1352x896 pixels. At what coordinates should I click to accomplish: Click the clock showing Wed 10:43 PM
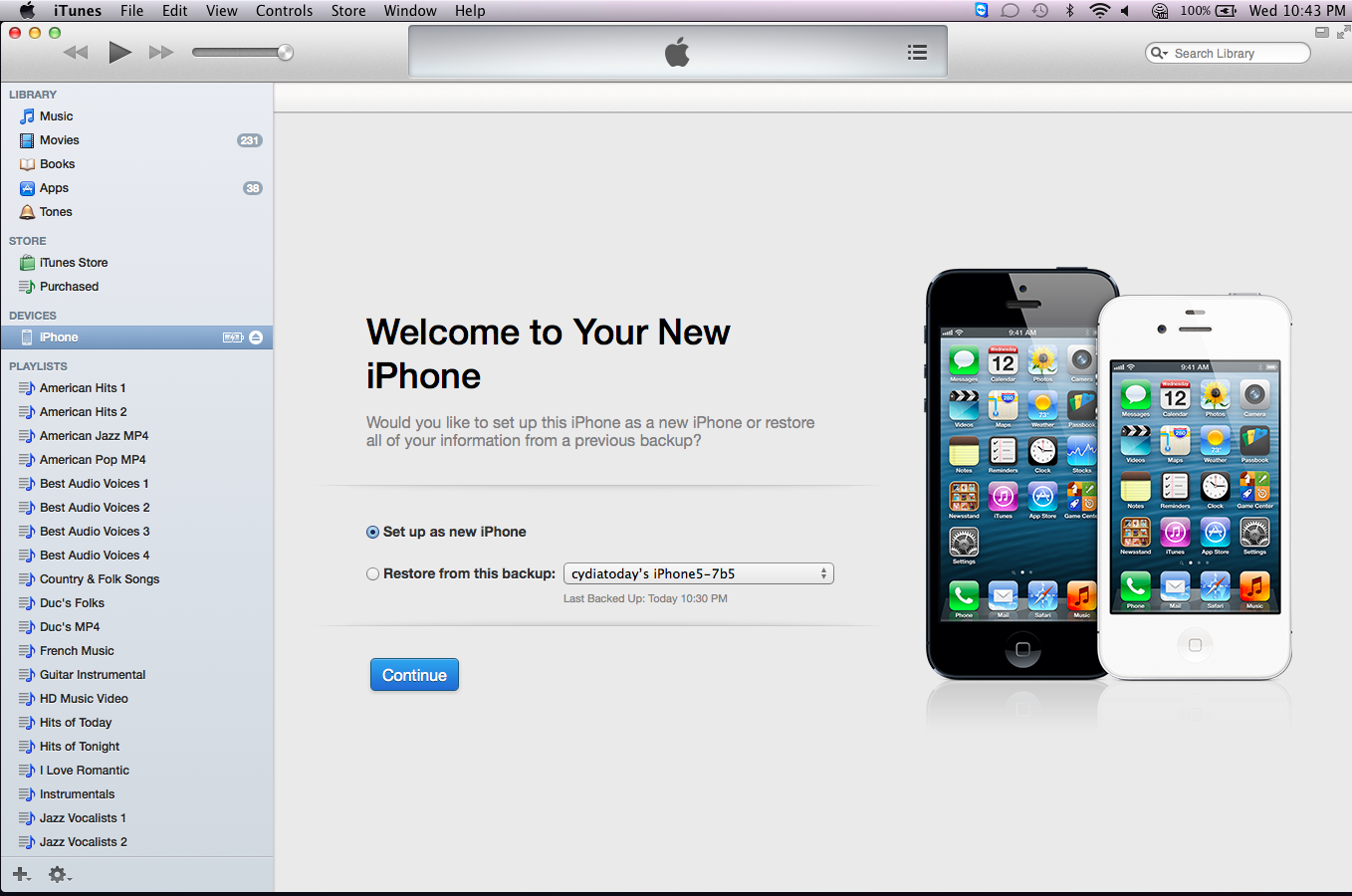[1296, 11]
